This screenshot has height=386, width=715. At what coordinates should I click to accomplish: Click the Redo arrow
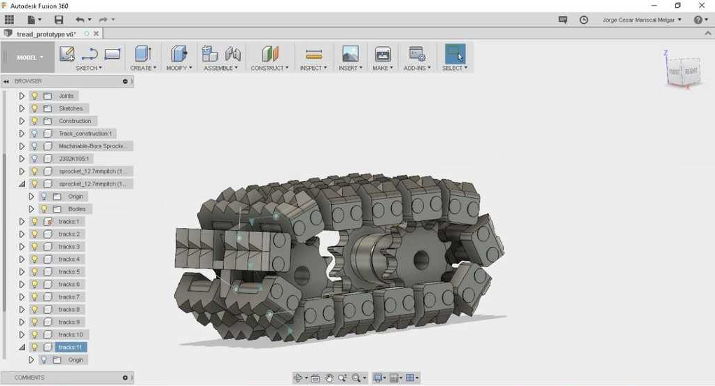pyautogui.click(x=104, y=20)
